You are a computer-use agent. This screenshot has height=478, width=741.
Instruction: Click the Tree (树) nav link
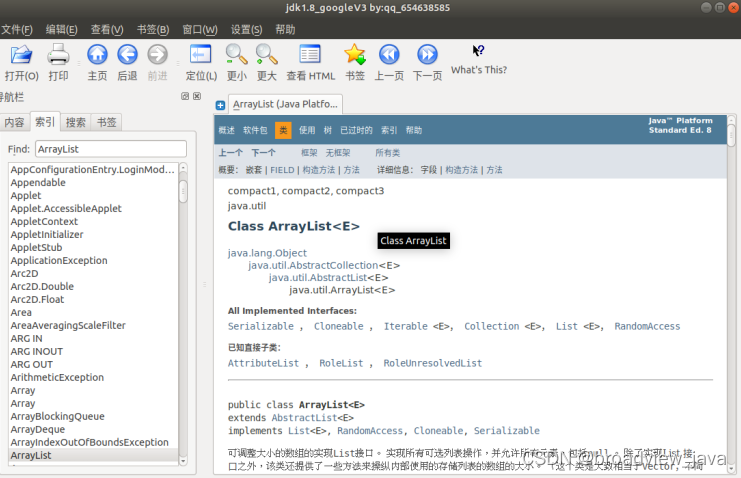click(x=327, y=130)
